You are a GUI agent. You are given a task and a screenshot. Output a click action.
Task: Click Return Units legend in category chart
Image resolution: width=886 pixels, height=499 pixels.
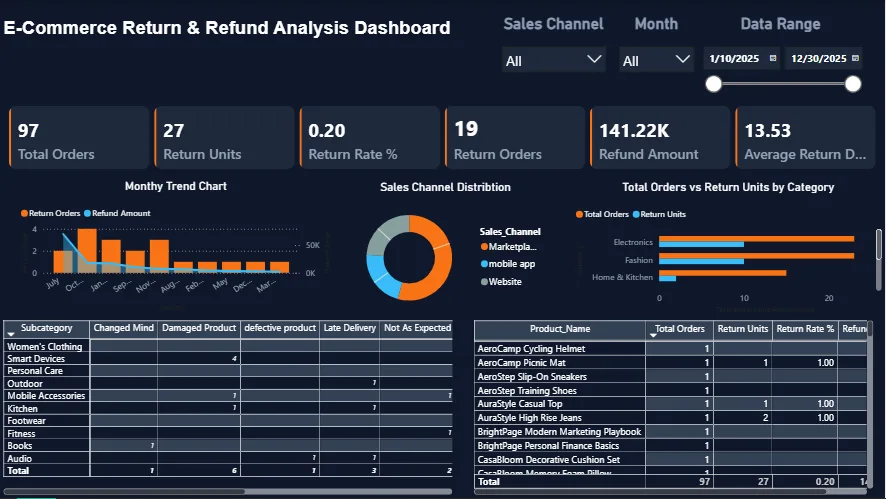click(659, 214)
